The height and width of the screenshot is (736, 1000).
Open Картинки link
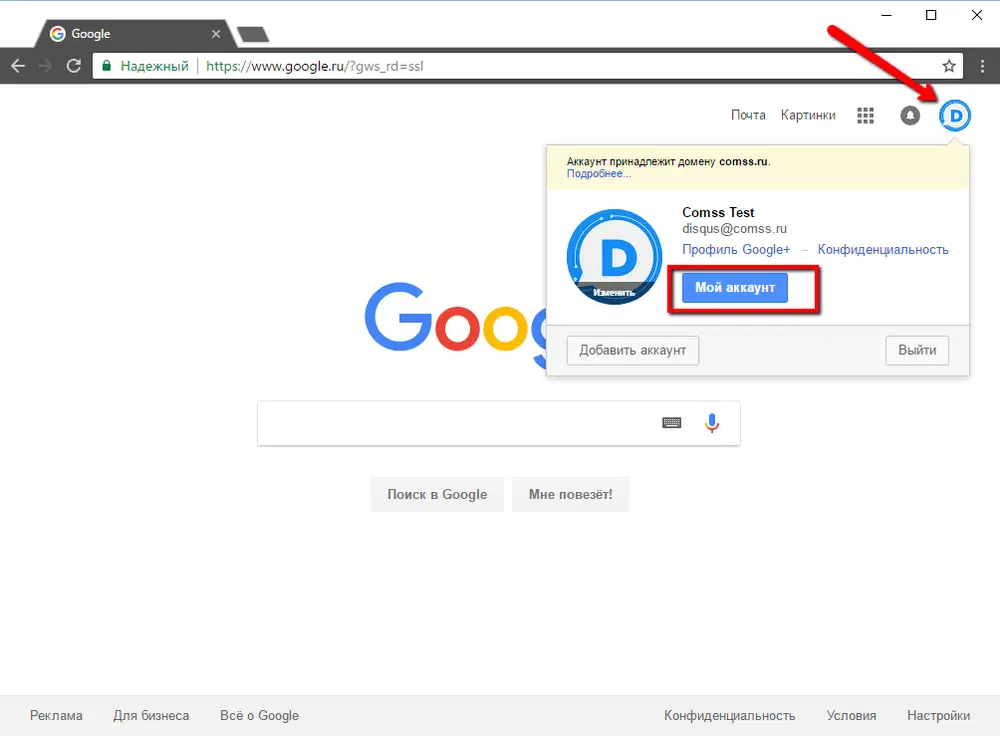(808, 115)
